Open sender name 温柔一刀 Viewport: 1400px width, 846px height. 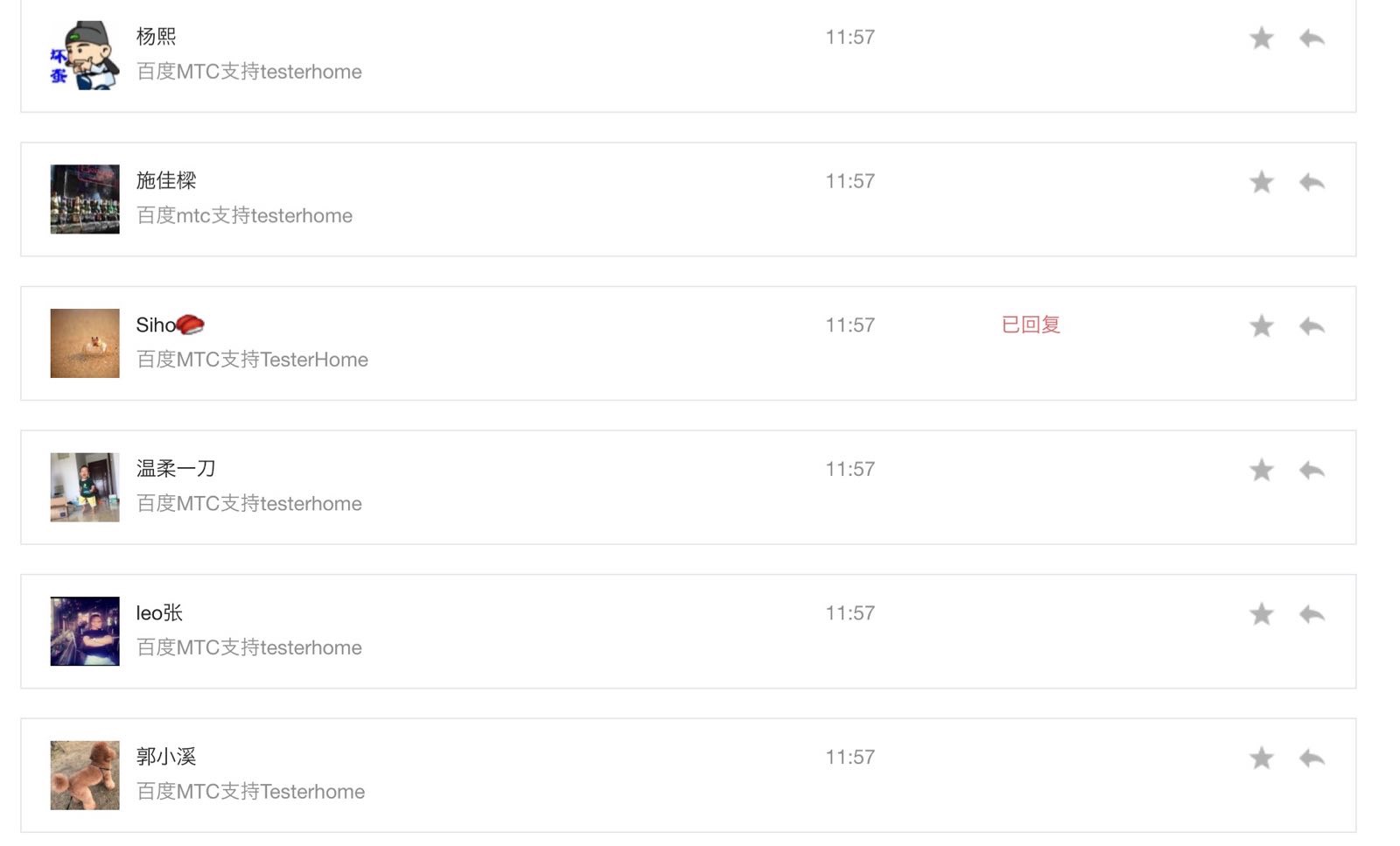176,468
